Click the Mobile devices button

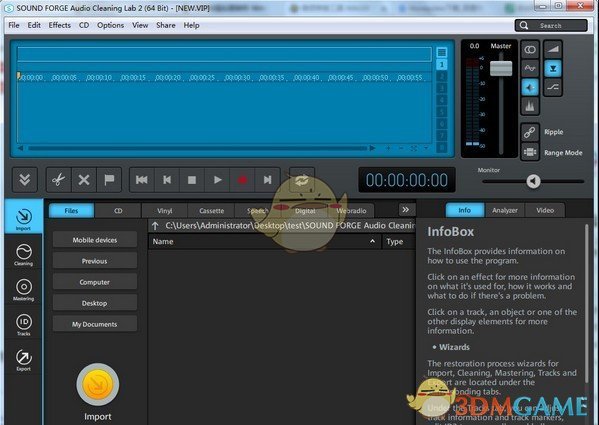(95, 240)
